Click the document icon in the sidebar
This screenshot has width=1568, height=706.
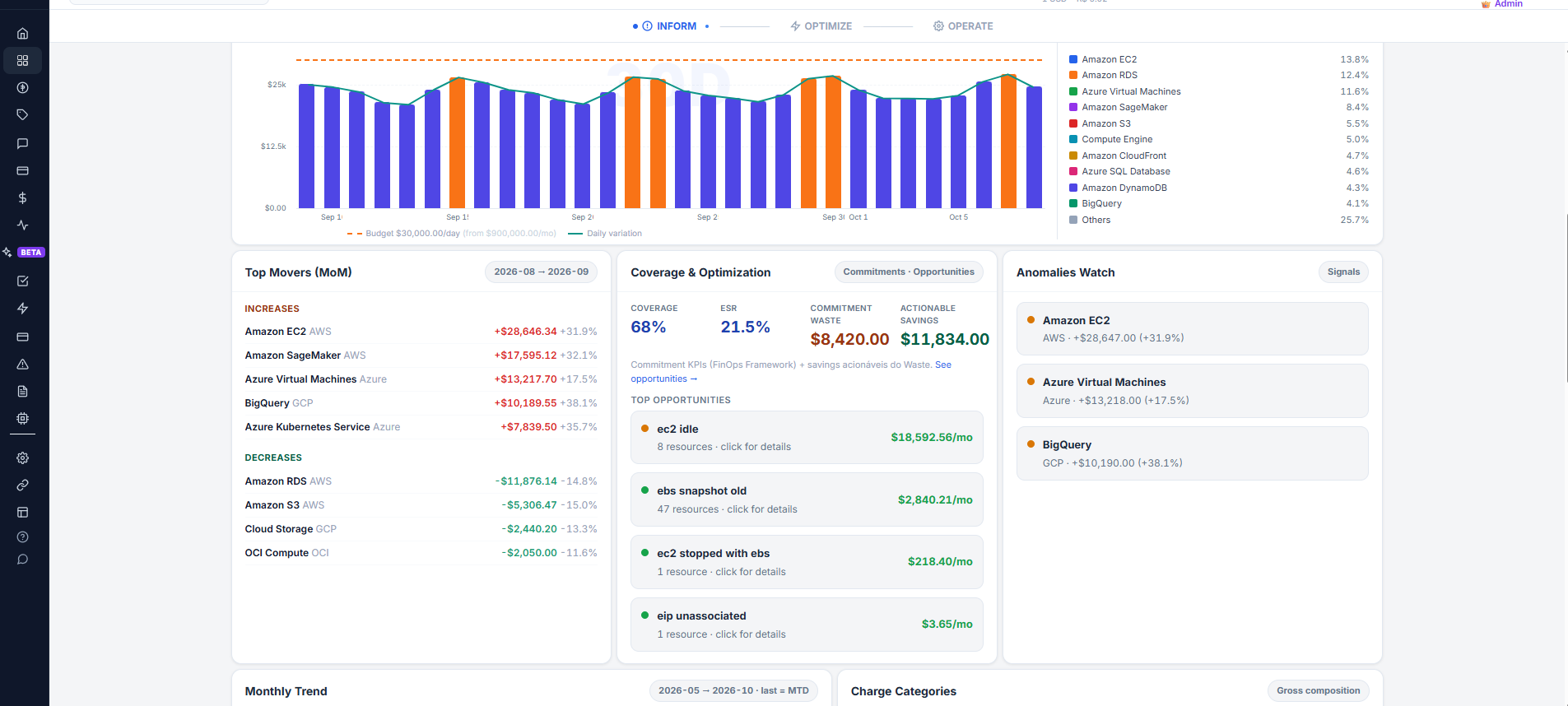[x=22, y=392]
